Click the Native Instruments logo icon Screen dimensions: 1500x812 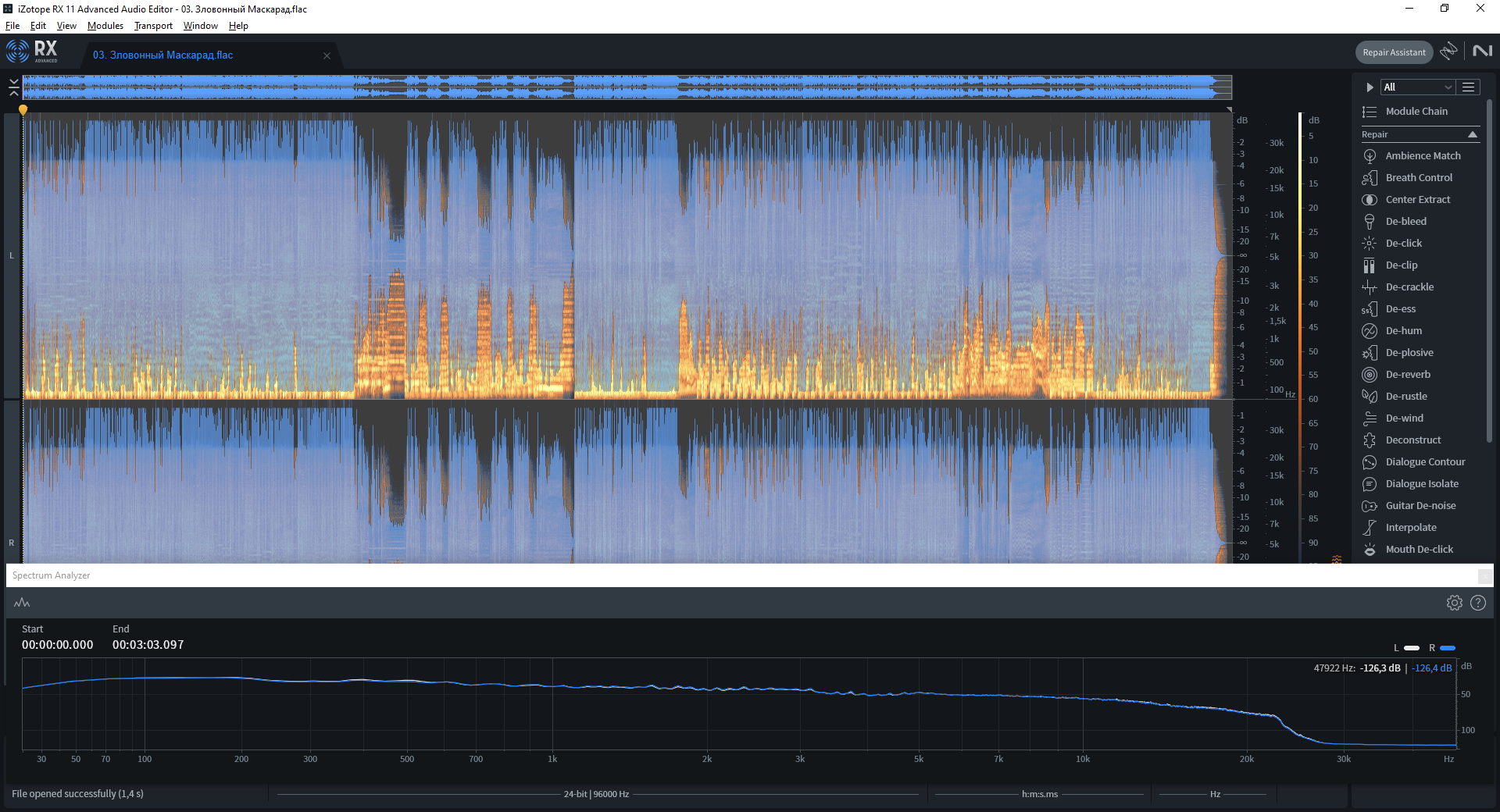tap(1482, 52)
